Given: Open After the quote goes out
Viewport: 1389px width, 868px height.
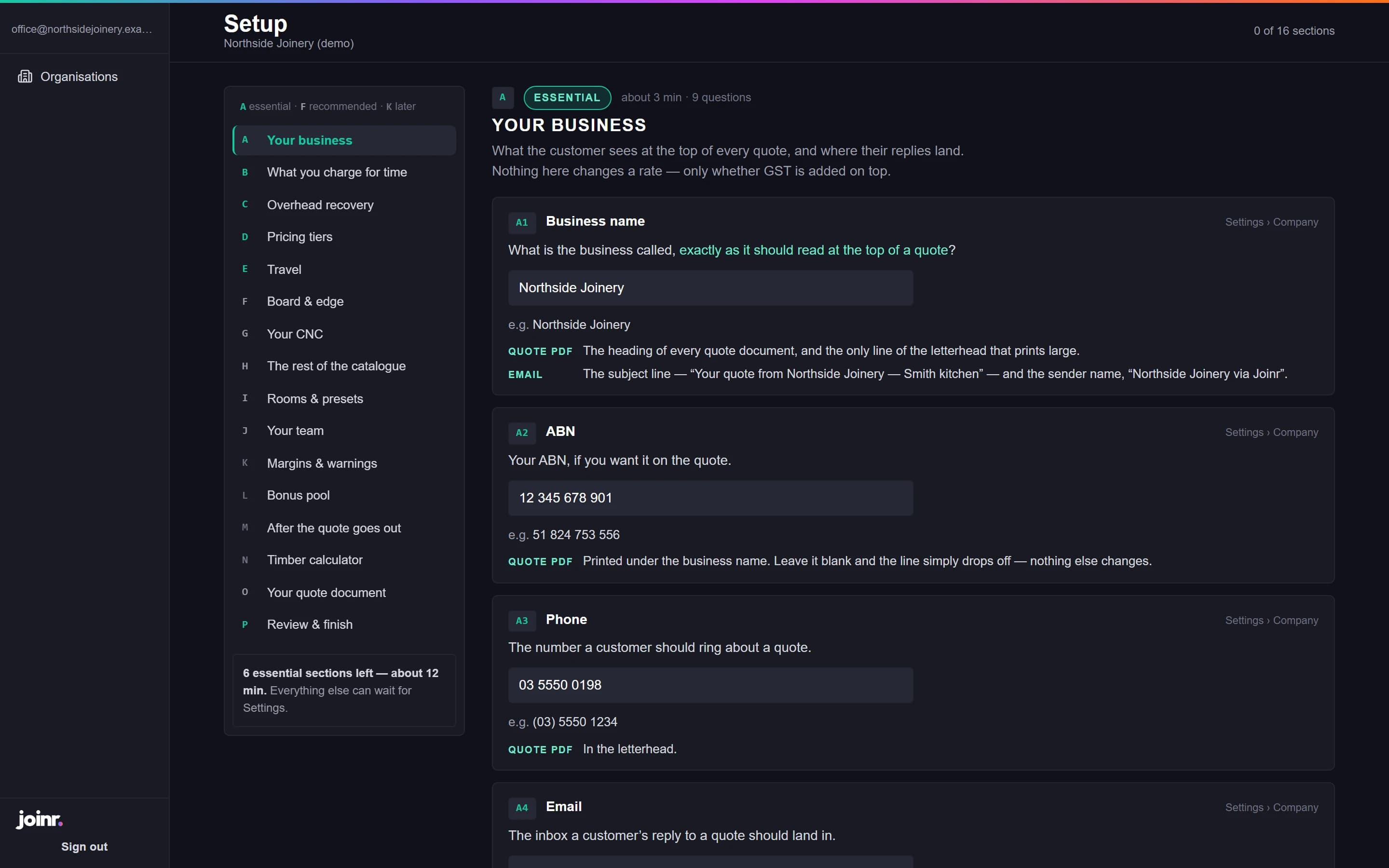Looking at the screenshot, I should [x=344, y=528].
